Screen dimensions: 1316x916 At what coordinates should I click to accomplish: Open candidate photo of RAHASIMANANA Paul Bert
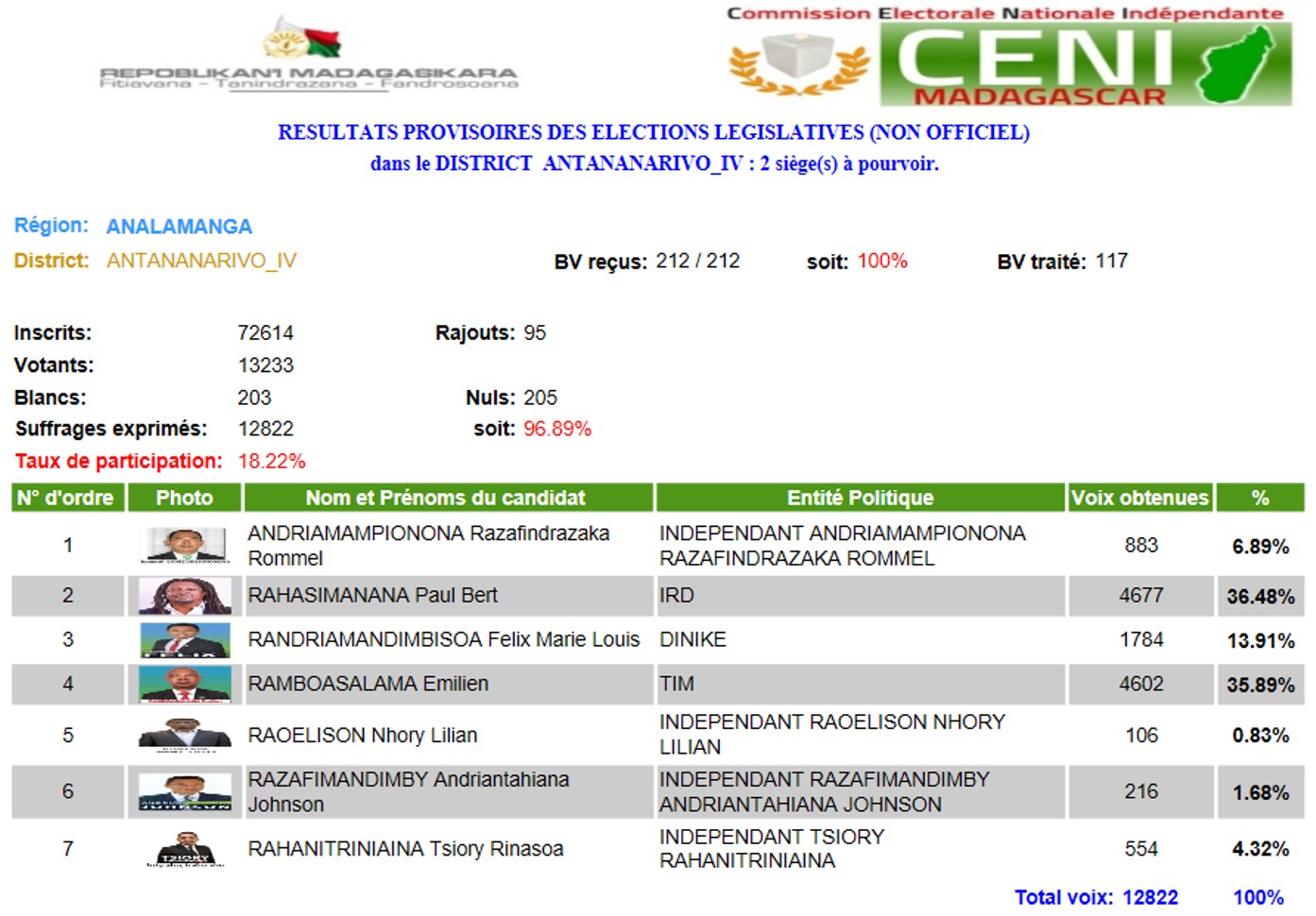coord(184,595)
